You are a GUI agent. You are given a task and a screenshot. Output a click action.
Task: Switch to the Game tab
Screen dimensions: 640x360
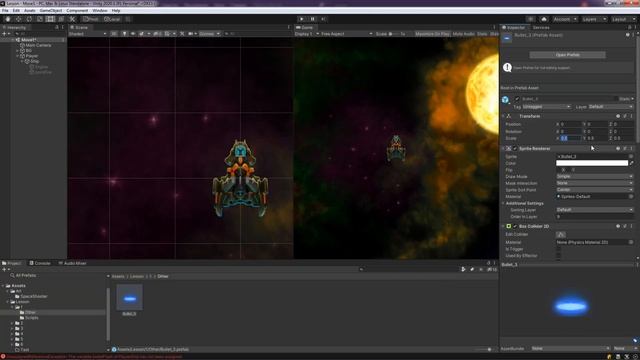pyautogui.click(x=304, y=28)
